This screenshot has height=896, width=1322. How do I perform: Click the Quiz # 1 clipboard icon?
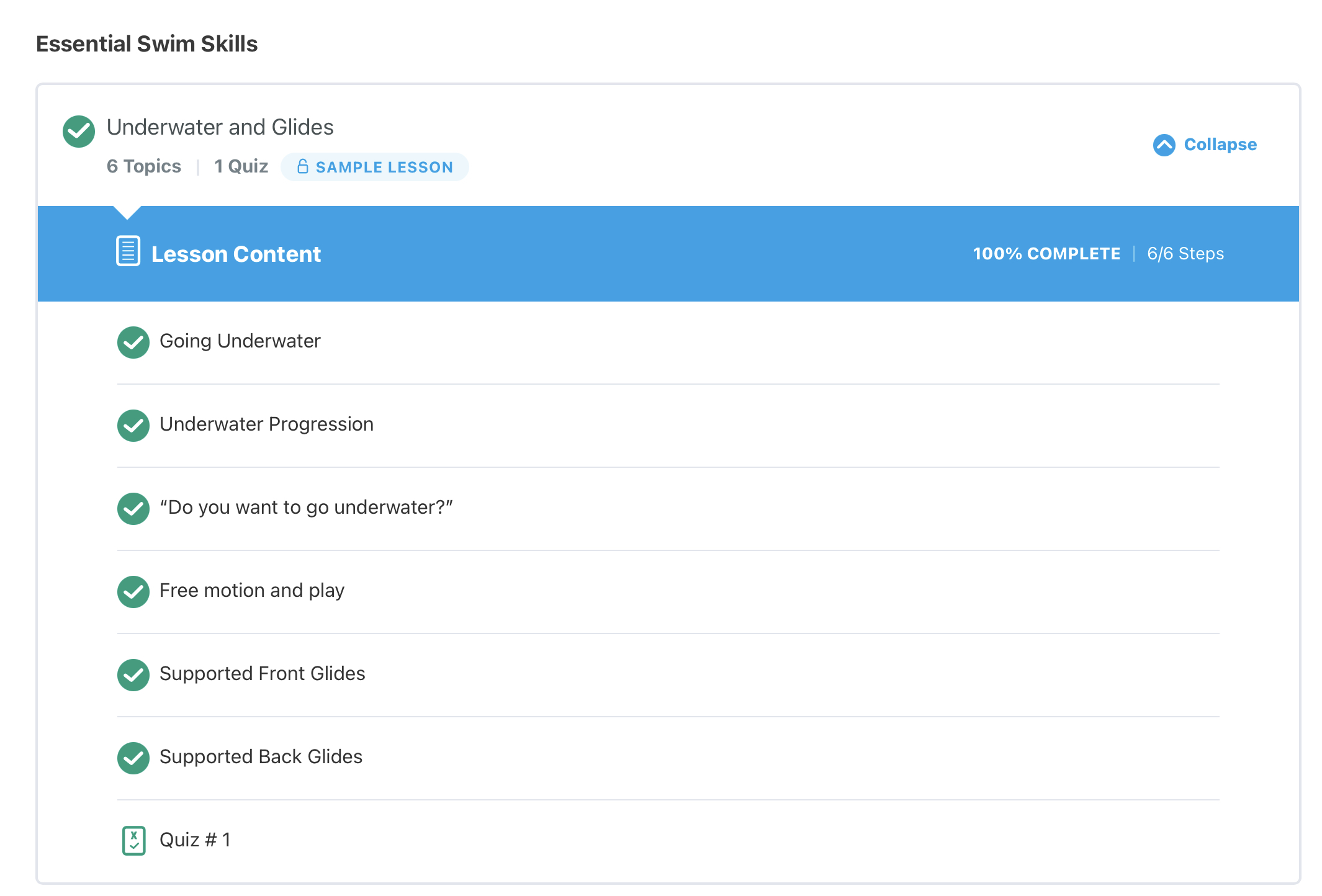[x=133, y=840]
